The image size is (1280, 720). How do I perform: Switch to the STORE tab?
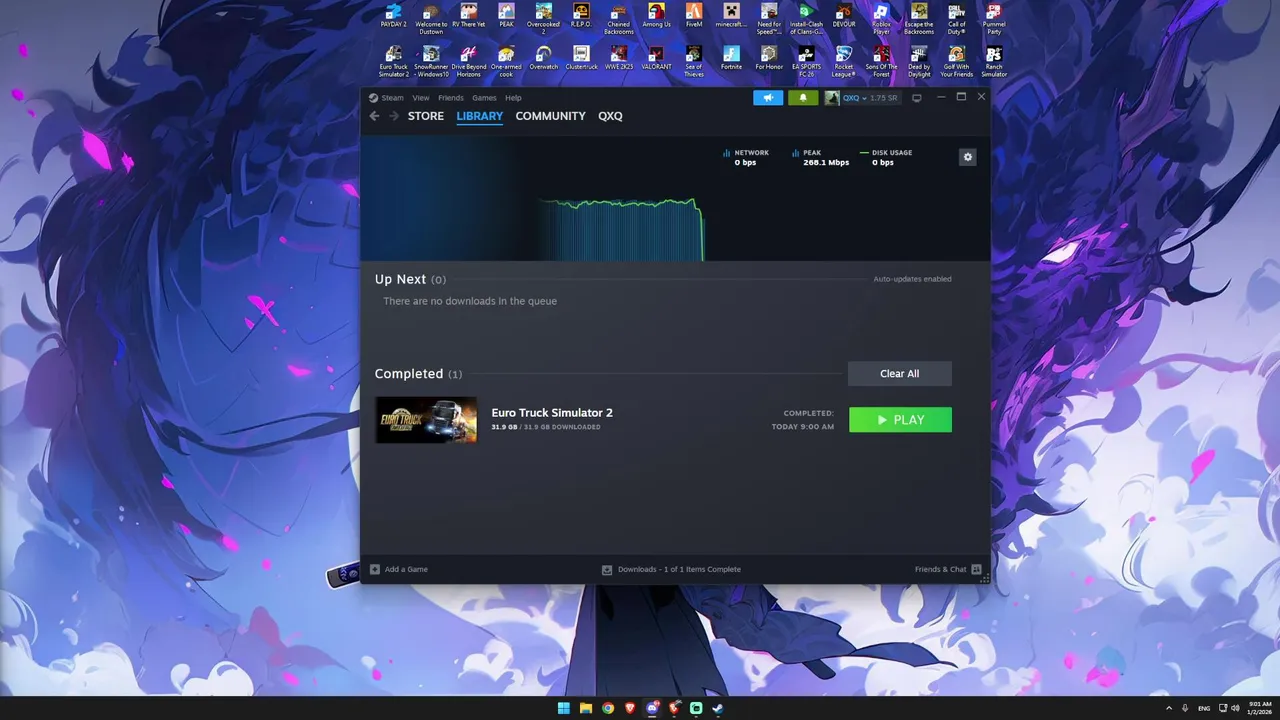click(426, 116)
